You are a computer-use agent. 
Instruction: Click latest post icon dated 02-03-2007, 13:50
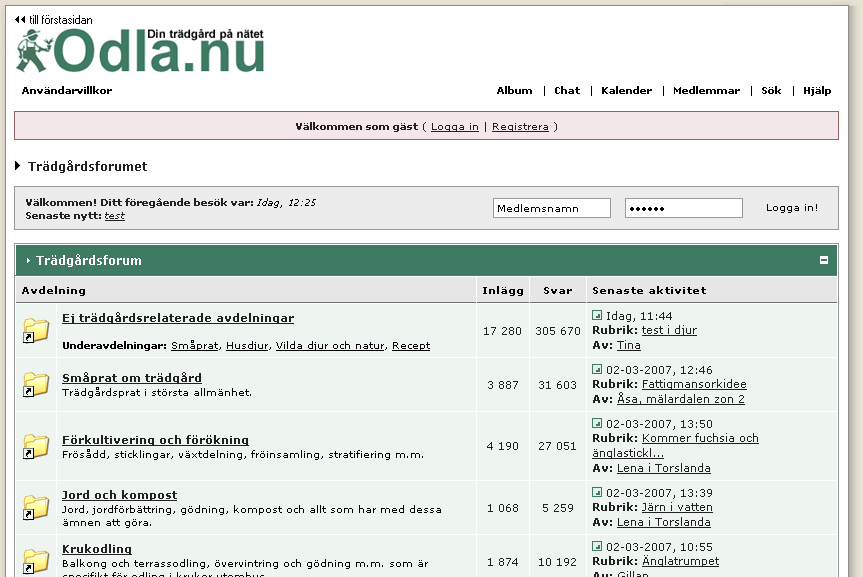[x=597, y=423]
